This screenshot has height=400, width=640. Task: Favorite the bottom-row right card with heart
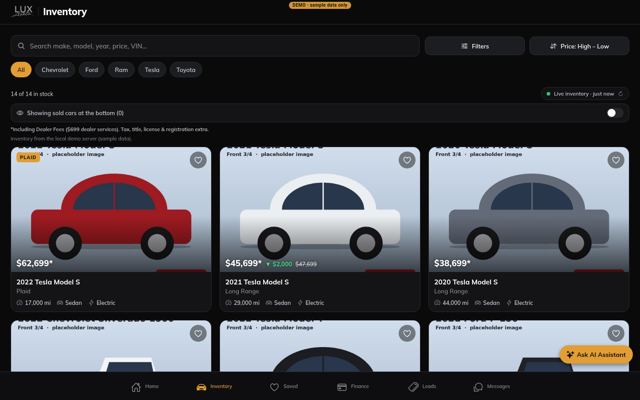[616, 333]
